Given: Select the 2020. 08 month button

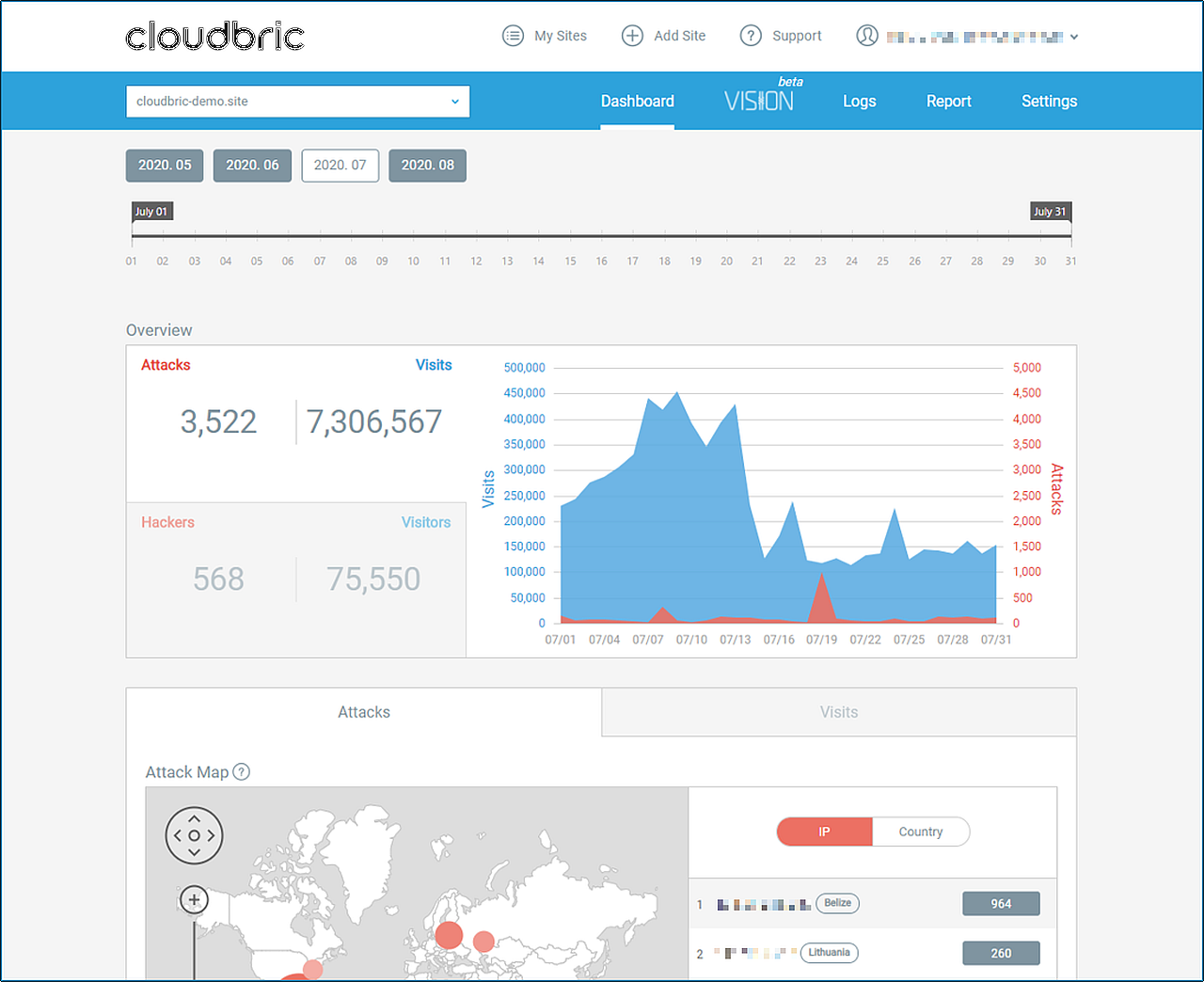Looking at the screenshot, I should pos(428,166).
